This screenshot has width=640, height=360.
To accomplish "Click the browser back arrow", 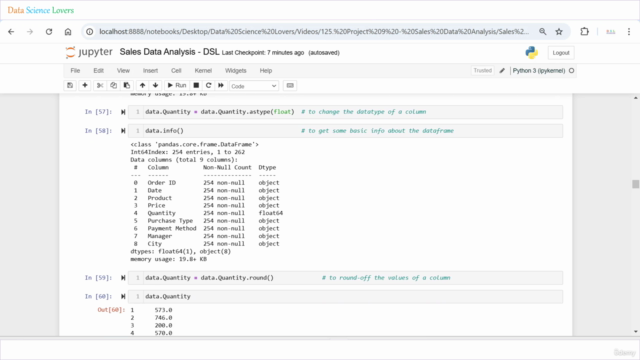I will click(x=11, y=31).
